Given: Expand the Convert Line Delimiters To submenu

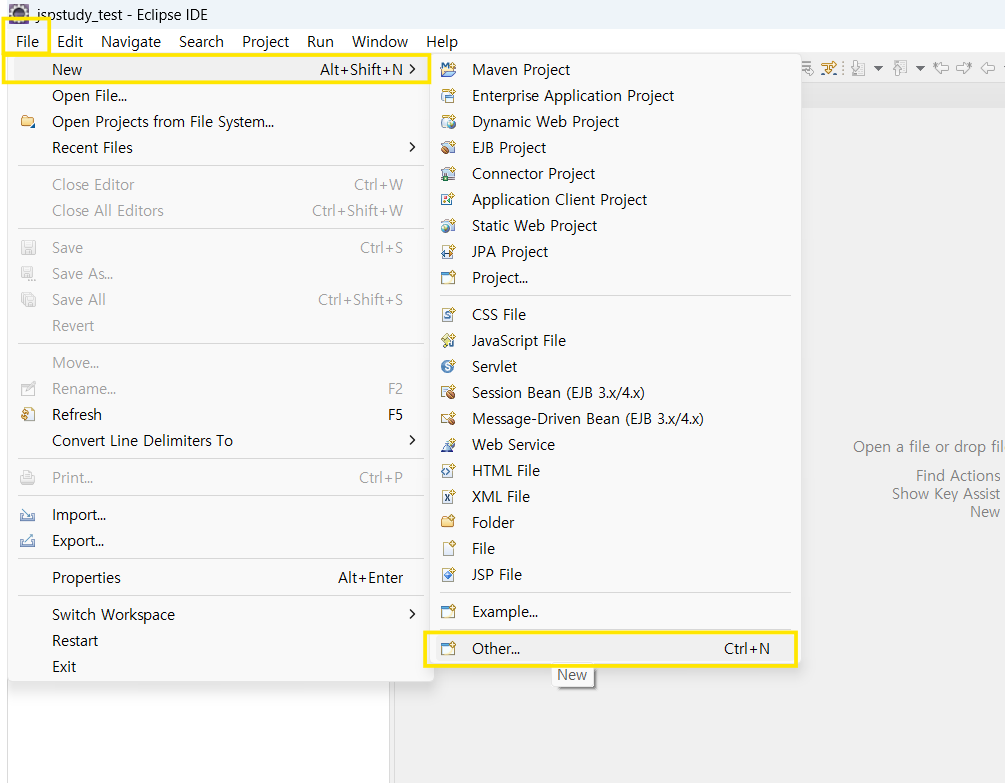Looking at the screenshot, I should pos(412,440).
